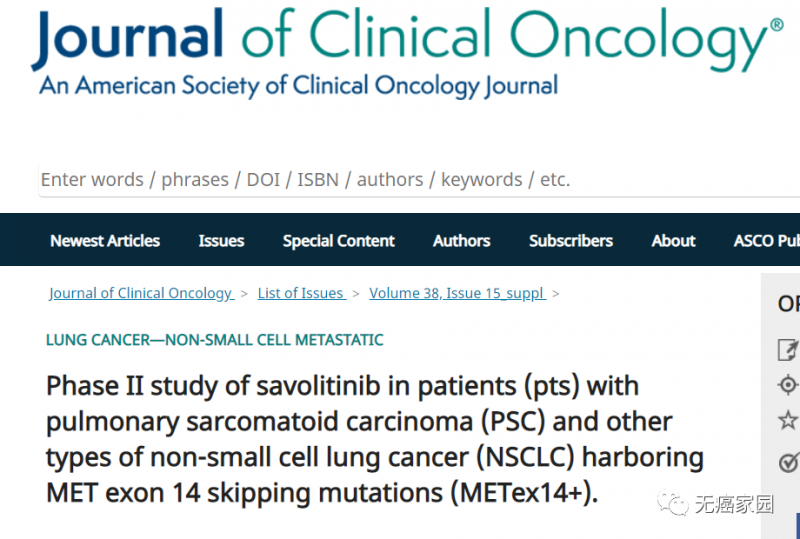Click the add to favorites star icon
800x539 pixels.
click(788, 420)
